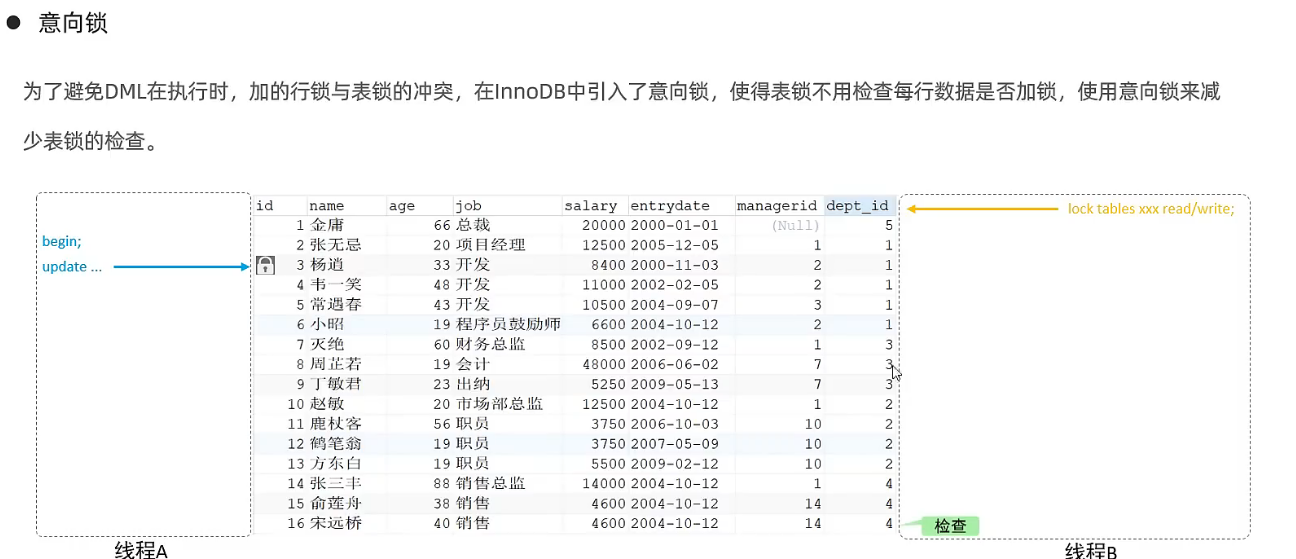Select the job column header
This screenshot has height=559, width=1296.
click(469, 206)
